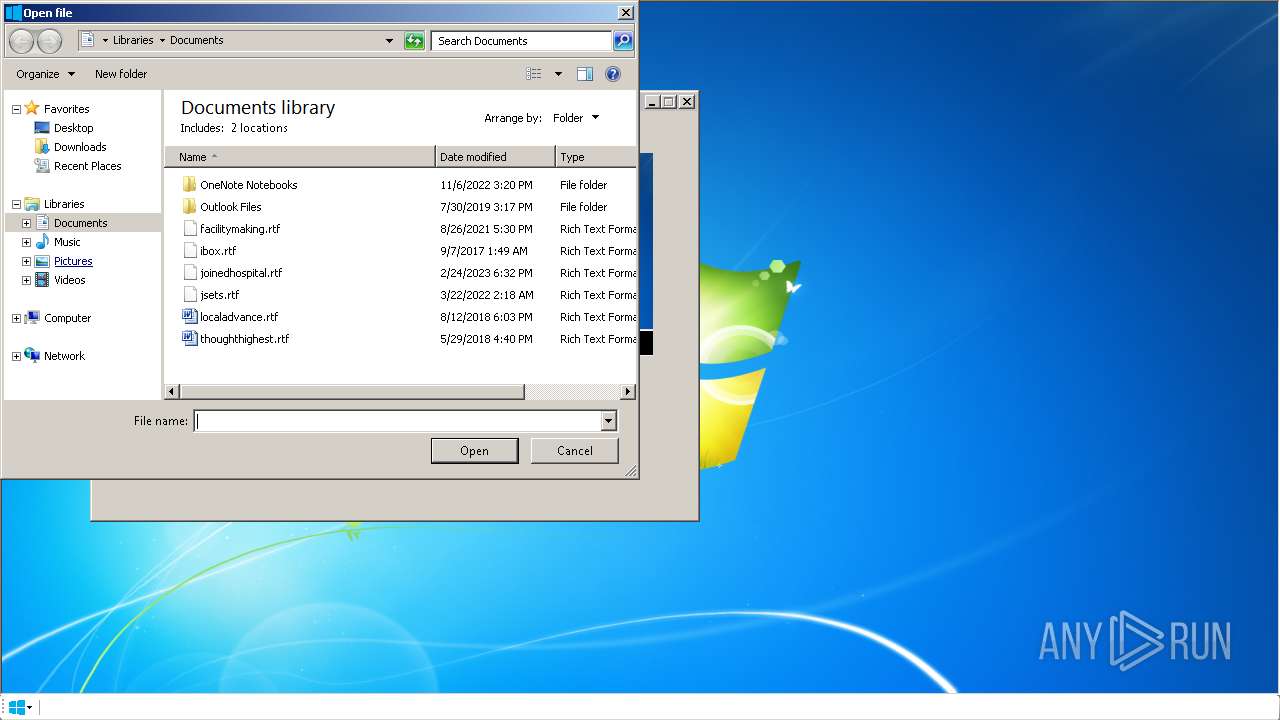The height and width of the screenshot is (720, 1280).
Task: Maximize the background window behind dialog
Action: [669, 102]
